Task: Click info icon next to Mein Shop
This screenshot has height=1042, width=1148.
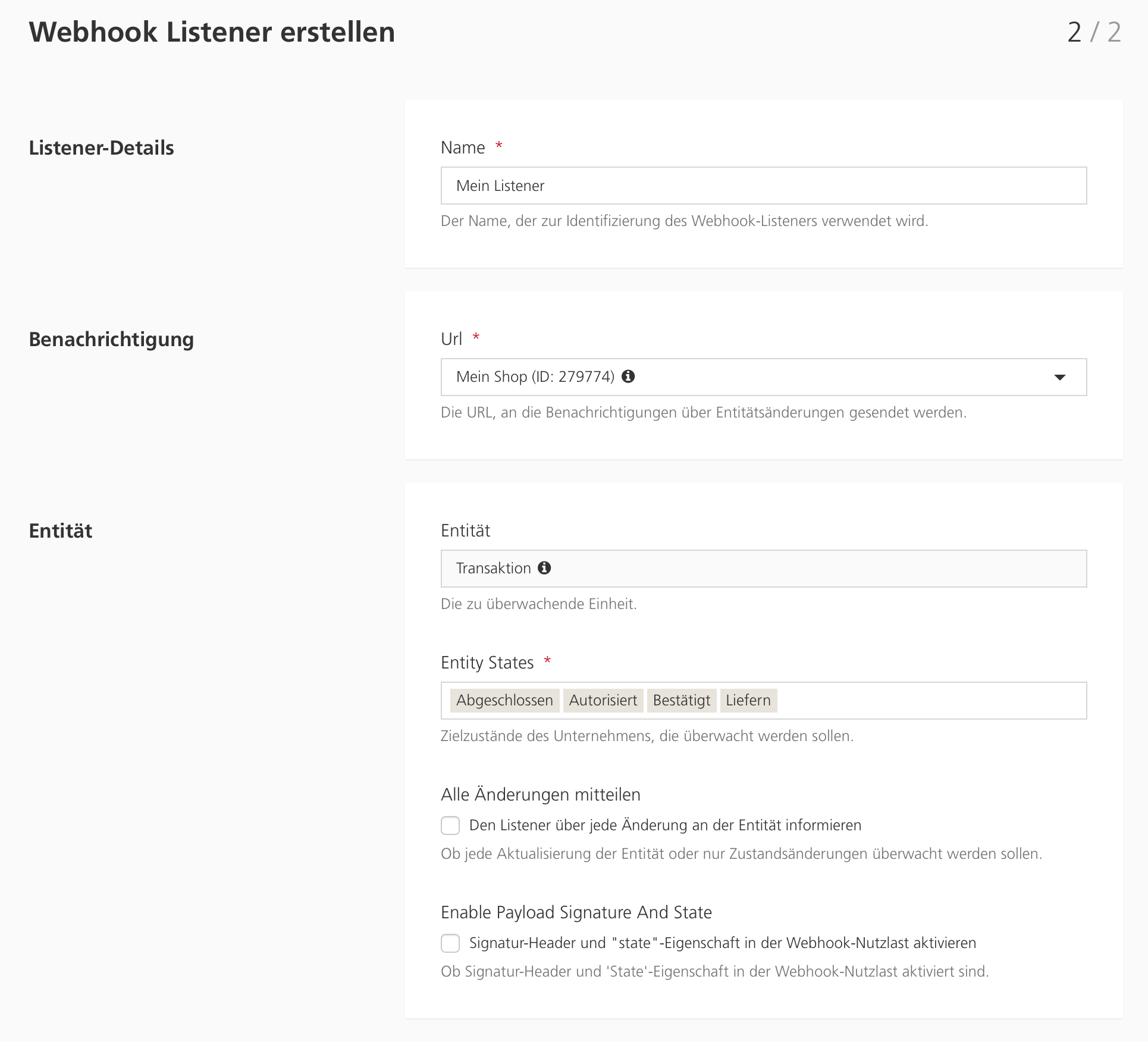Action: [x=628, y=376]
